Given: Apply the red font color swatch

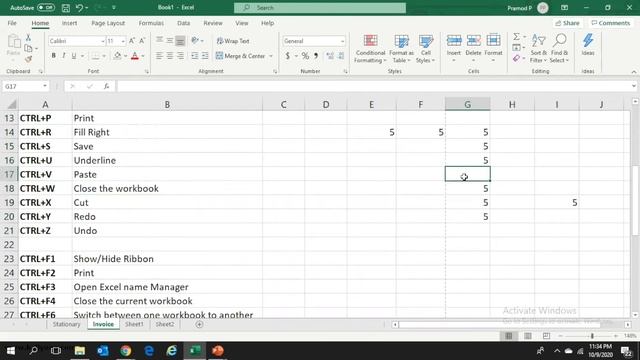Looking at the screenshot, I should 135,56.
